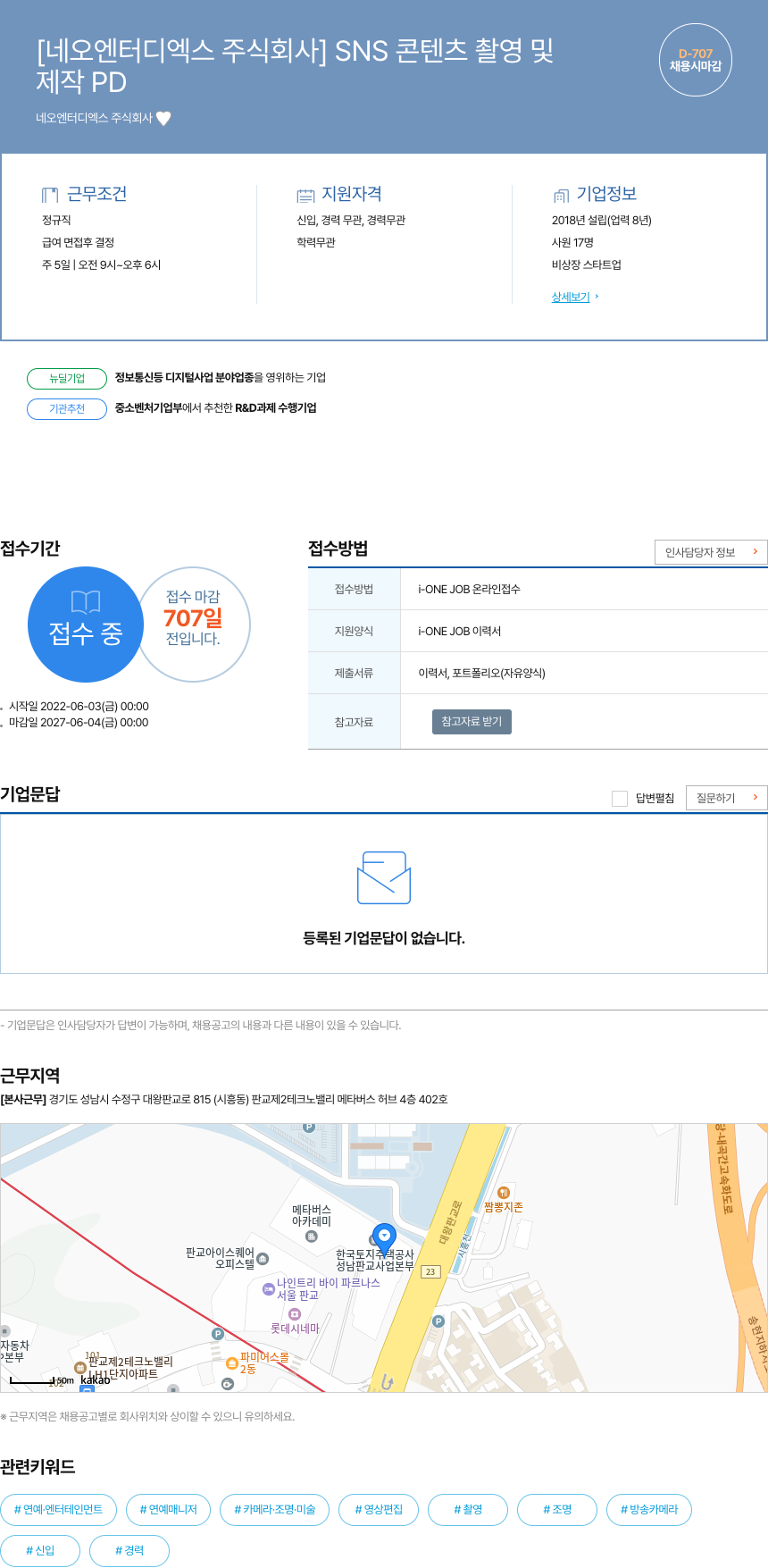Image resolution: width=768 pixels, height=1568 pixels.
Task: Click the 본사근무 address text
Action: (224, 1100)
